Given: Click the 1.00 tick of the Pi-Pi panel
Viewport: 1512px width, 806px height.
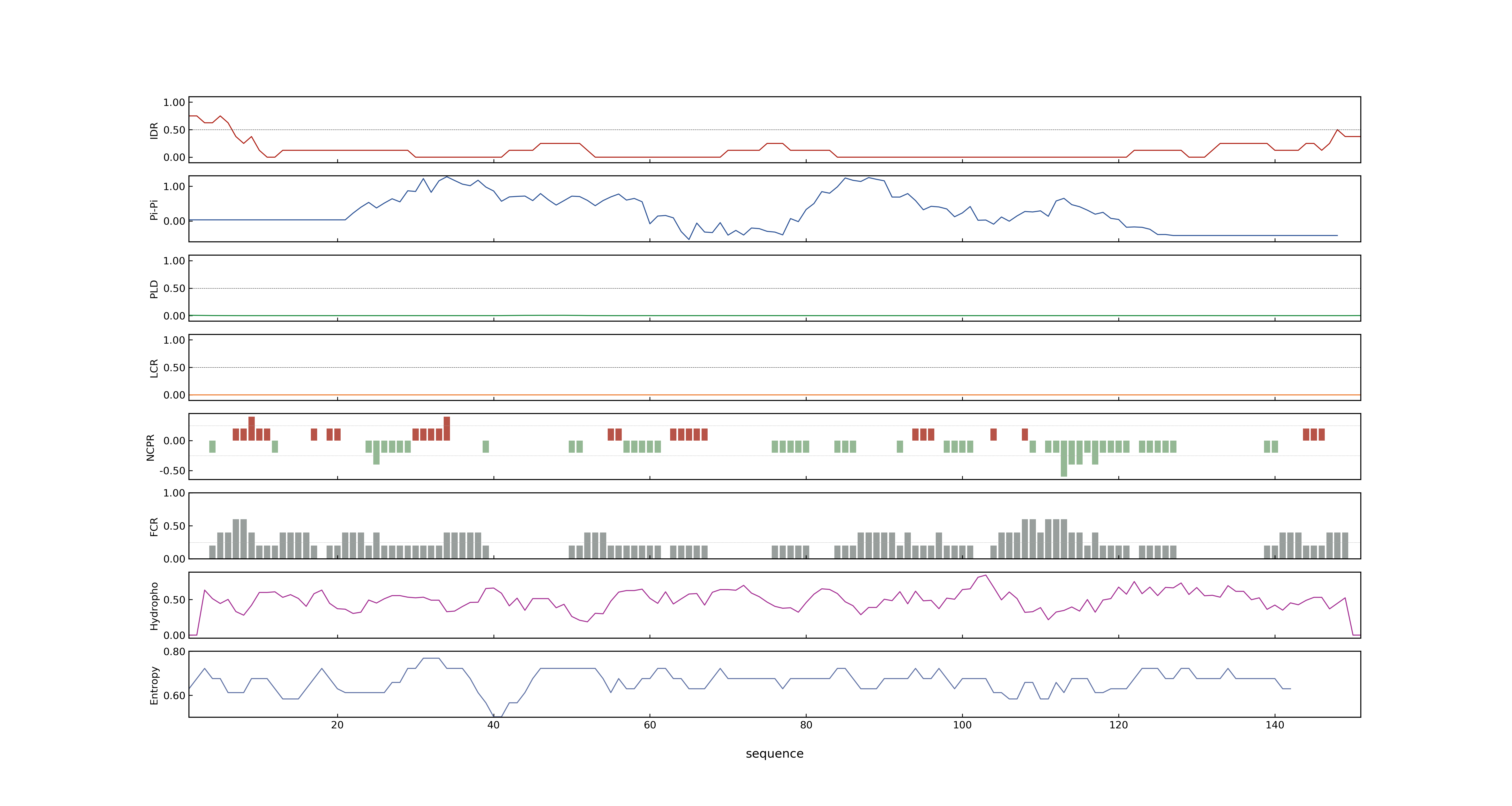Looking at the screenshot, I should click(174, 186).
